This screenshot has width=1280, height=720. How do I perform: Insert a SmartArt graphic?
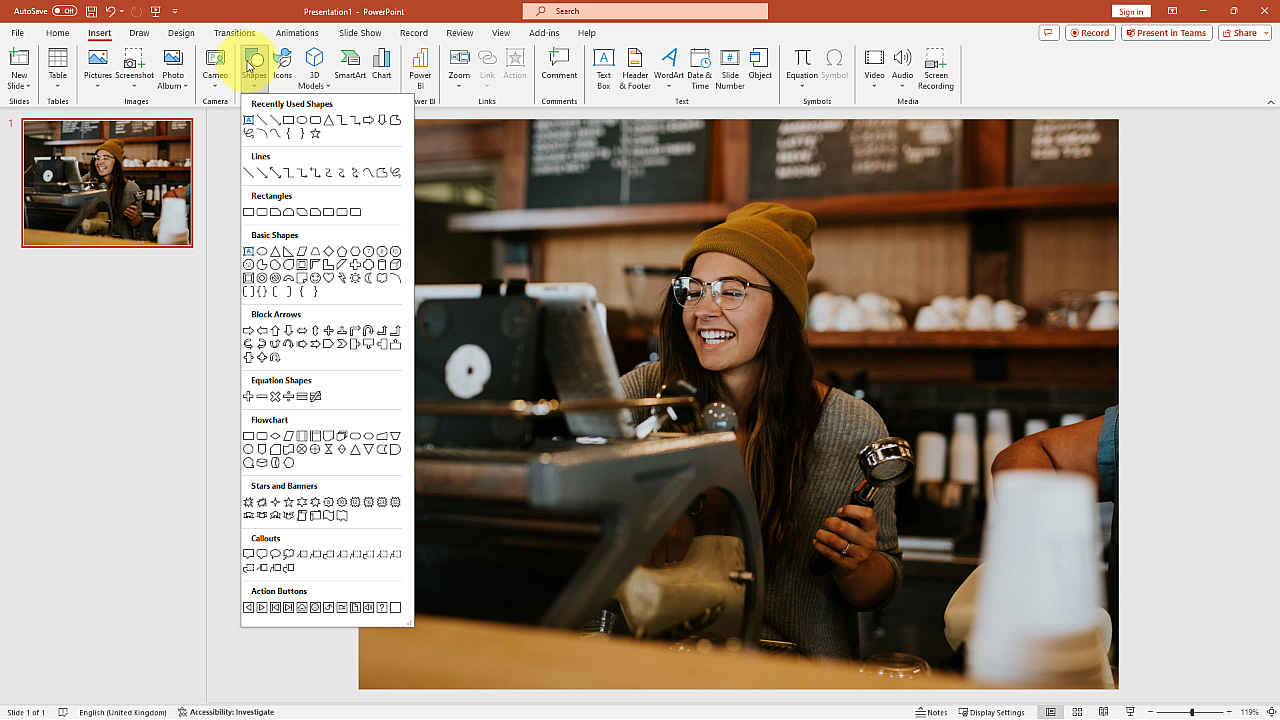click(x=350, y=65)
